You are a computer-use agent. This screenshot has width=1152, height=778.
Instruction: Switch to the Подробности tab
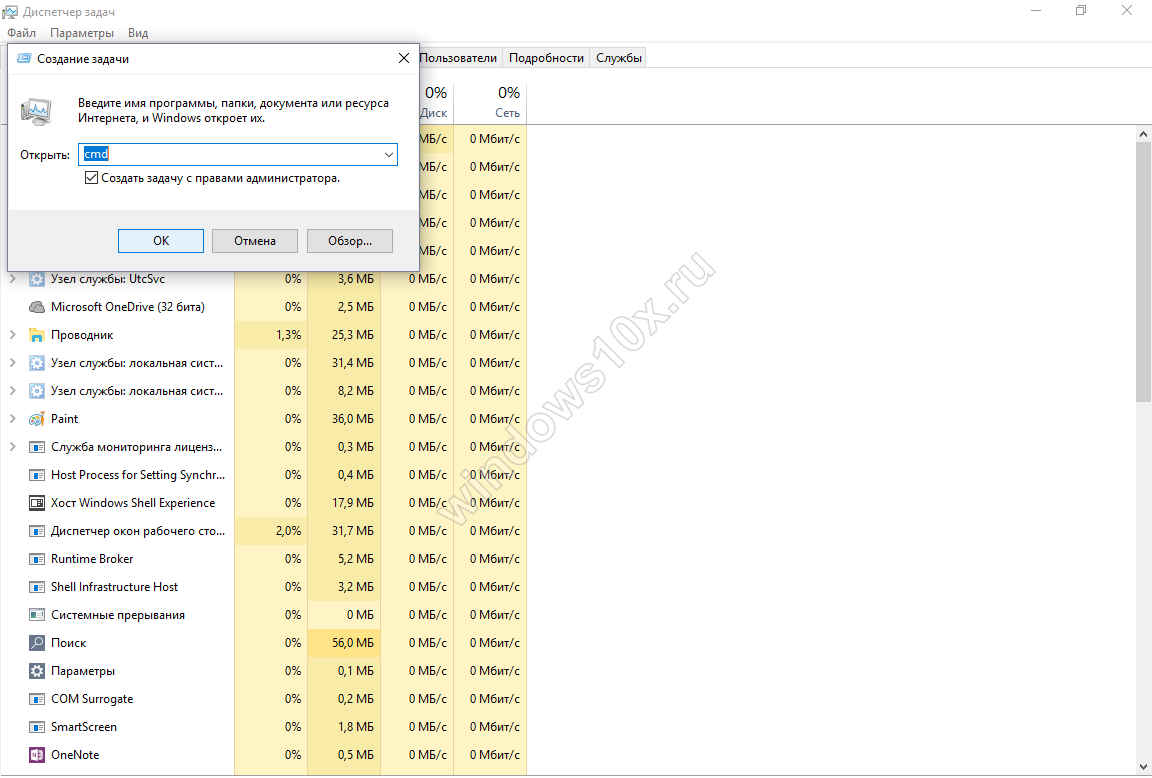click(546, 58)
